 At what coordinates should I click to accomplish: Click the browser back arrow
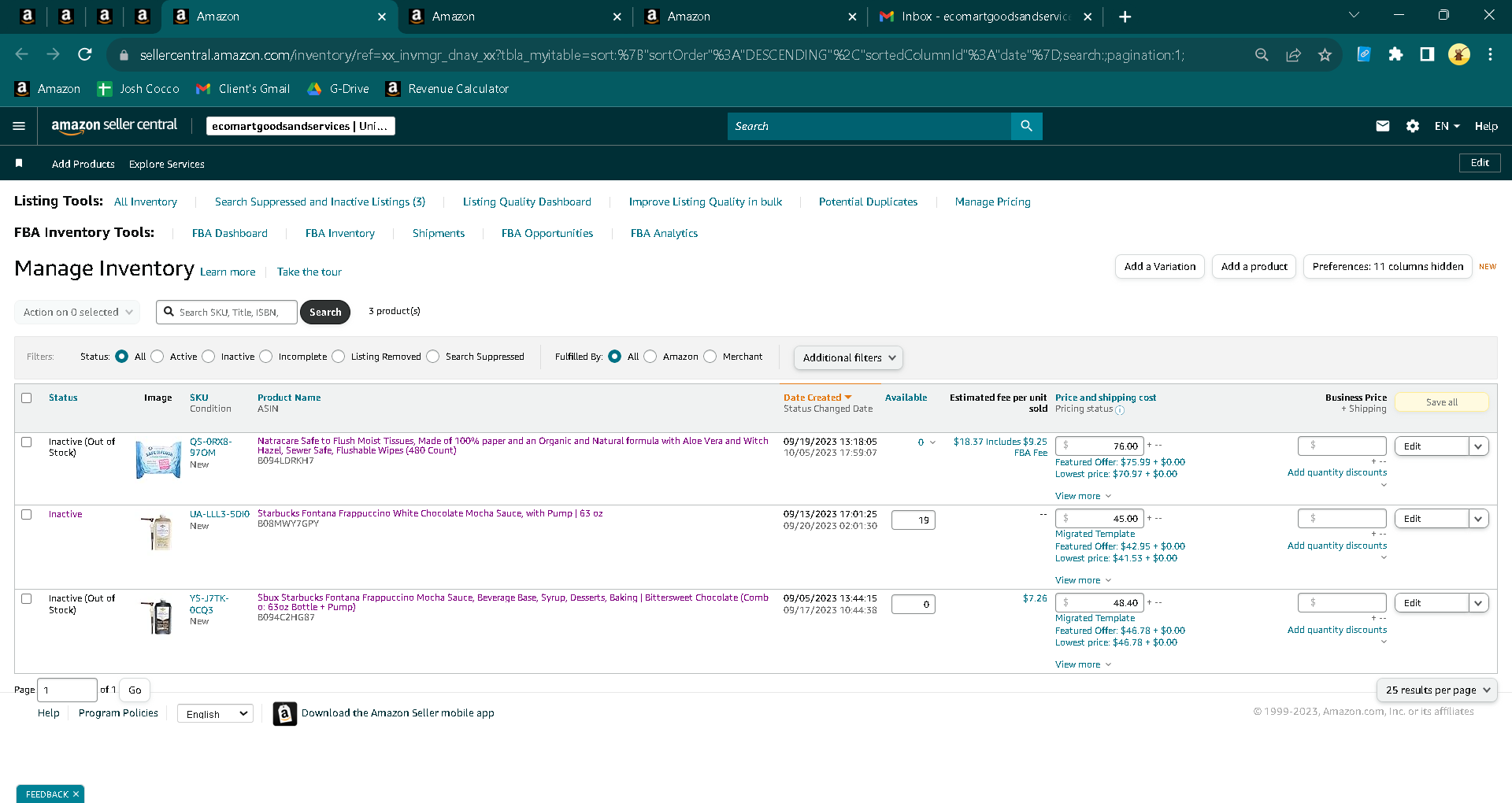coord(21,54)
